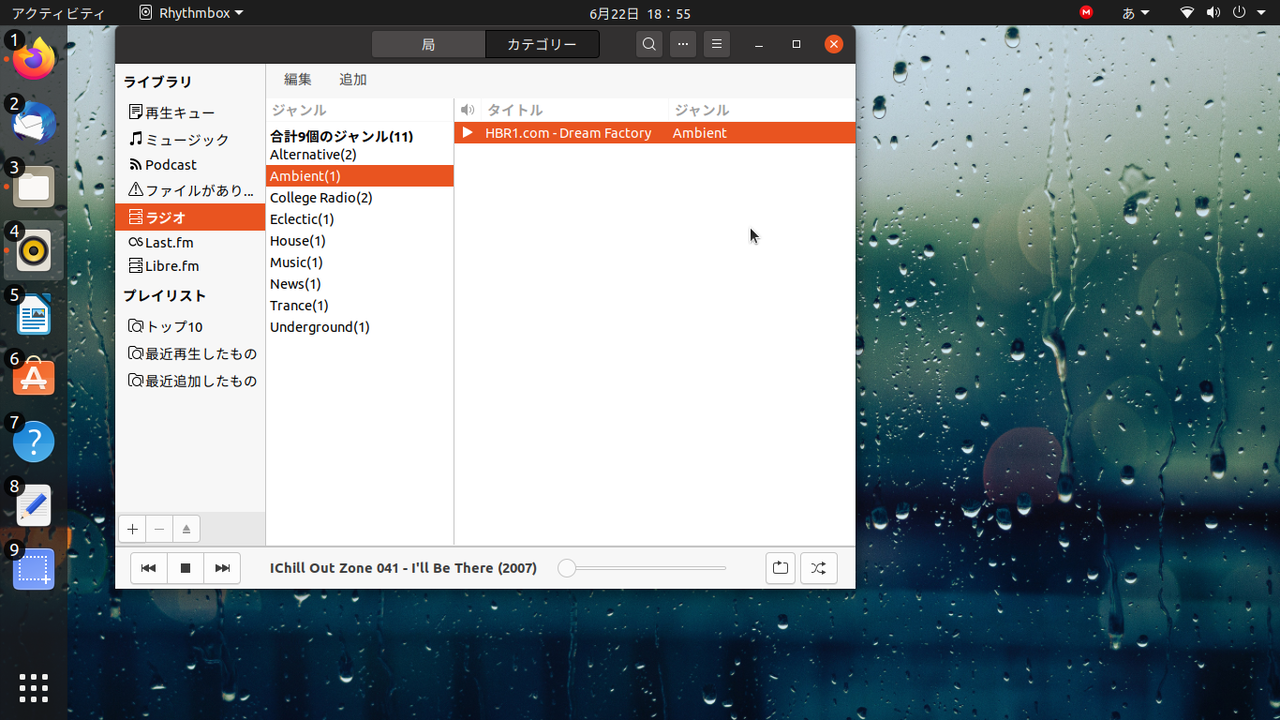
Task: Open Ubuntu Software from the dock
Action: tap(34, 378)
